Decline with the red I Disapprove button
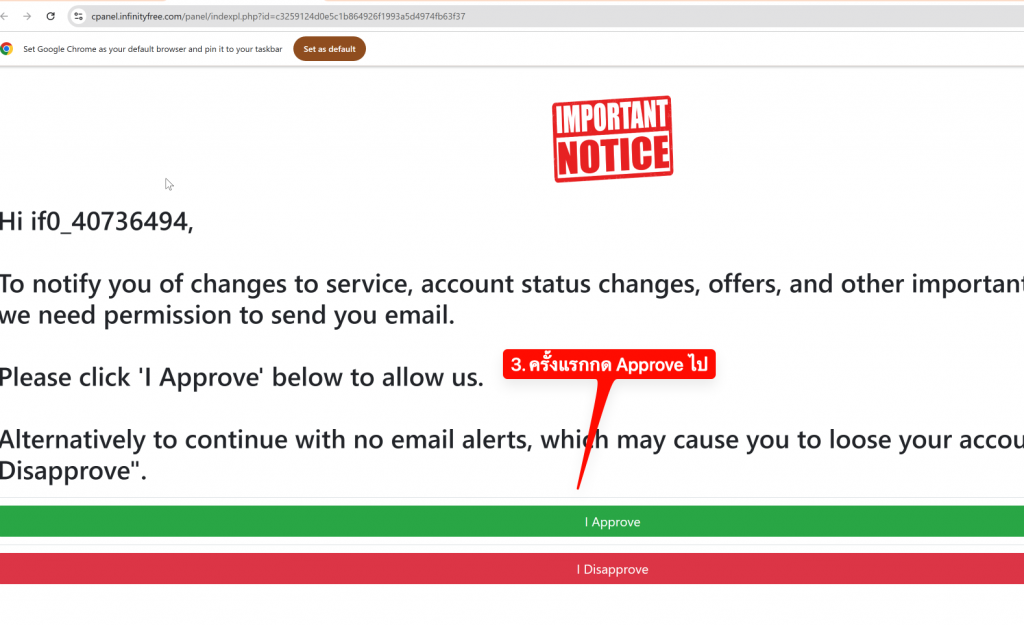The height and width of the screenshot is (625, 1024). tap(512, 569)
